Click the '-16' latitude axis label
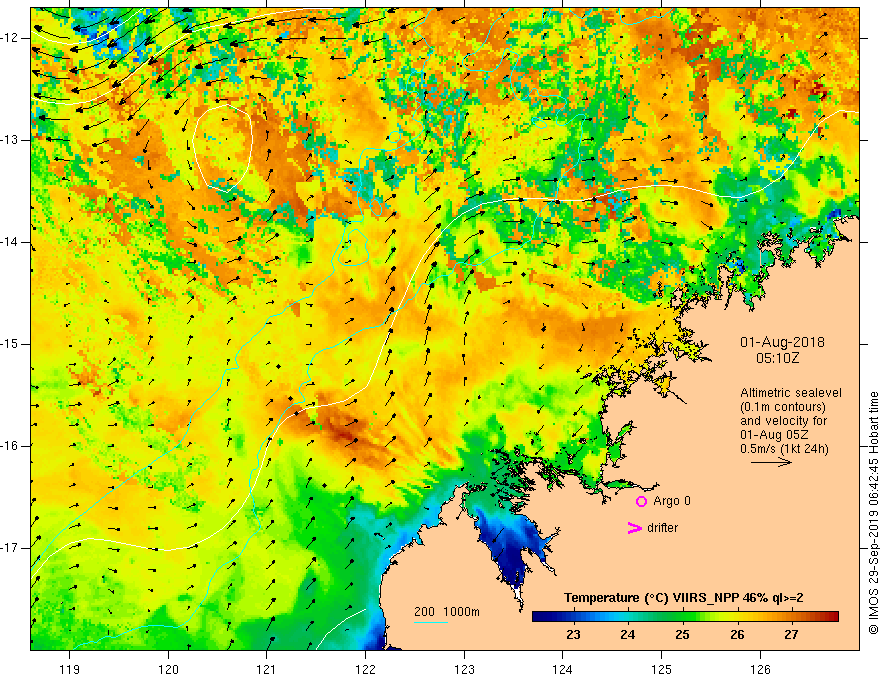The height and width of the screenshot is (680, 880). [10, 446]
